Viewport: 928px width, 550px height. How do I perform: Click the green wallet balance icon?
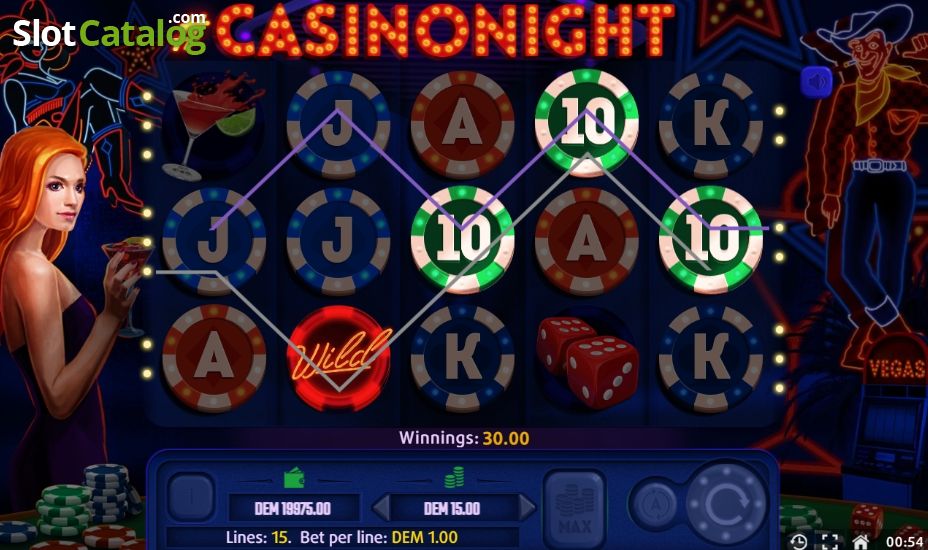pos(294,478)
